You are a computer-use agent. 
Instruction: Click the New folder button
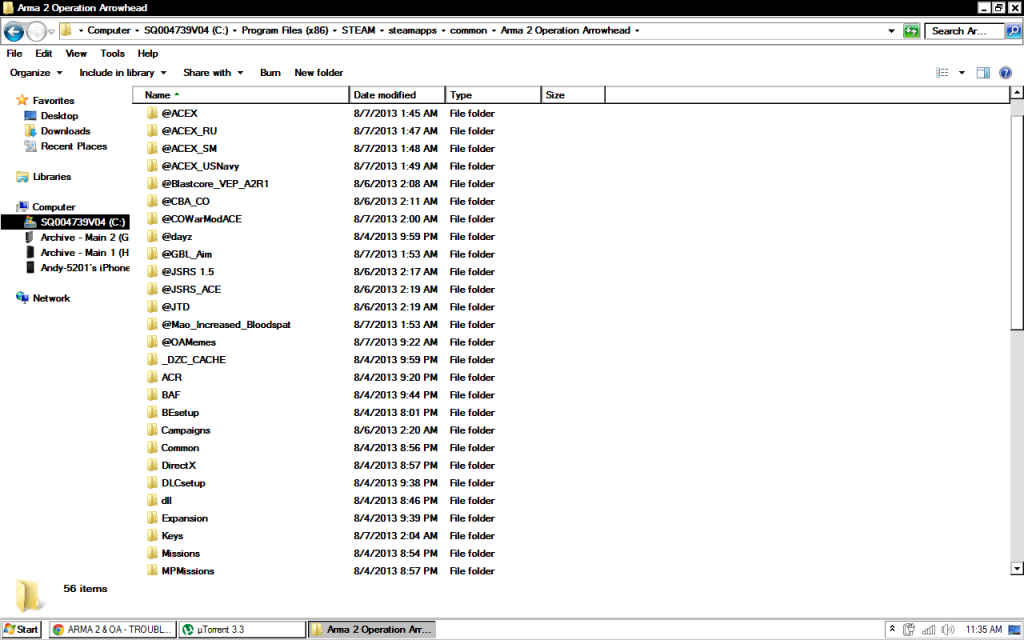318,73
